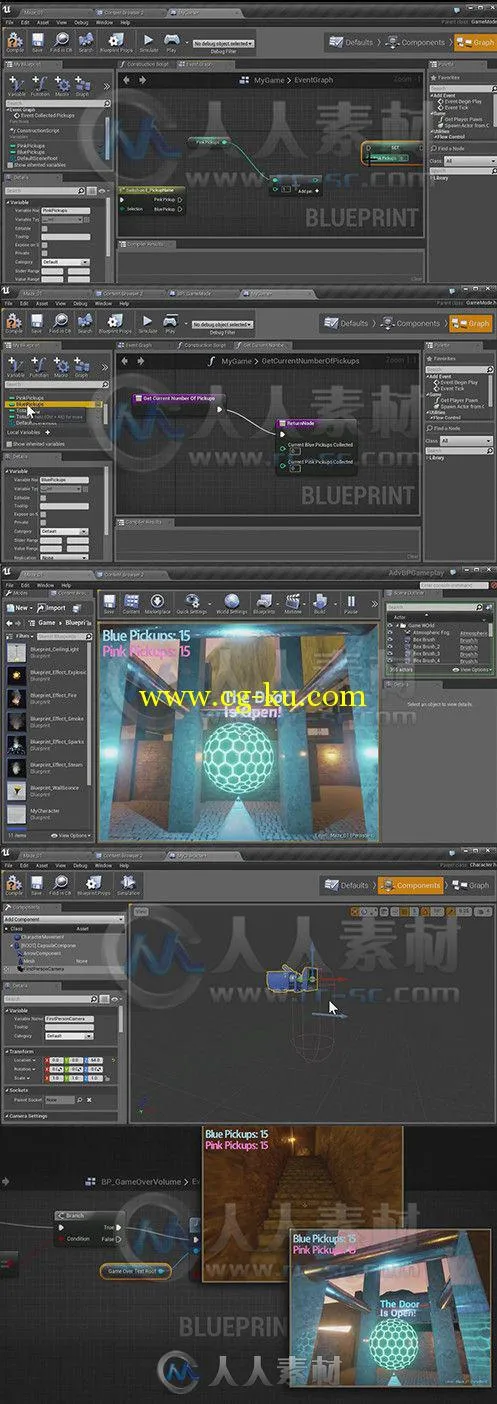The width and height of the screenshot is (497, 1404).
Task: Click Save in the EventGraph blueprint window
Action: (37, 44)
